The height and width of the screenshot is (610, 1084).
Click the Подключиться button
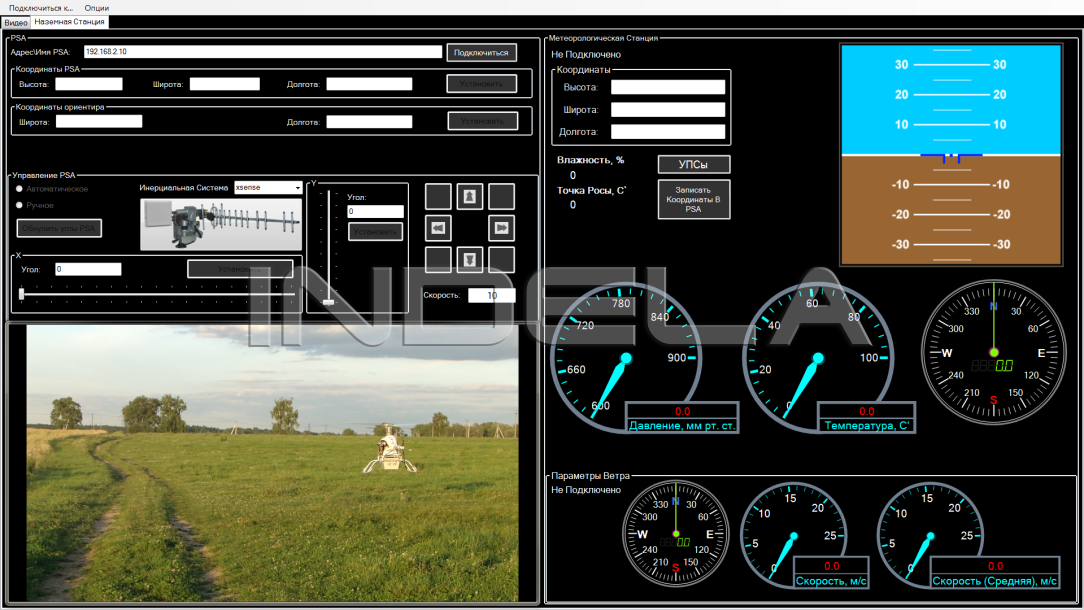click(482, 52)
